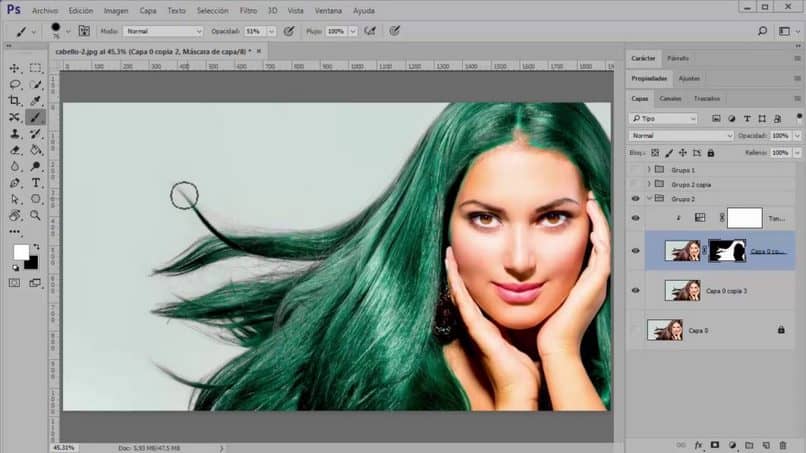Select the Clone Stamp tool

coord(15,134)
